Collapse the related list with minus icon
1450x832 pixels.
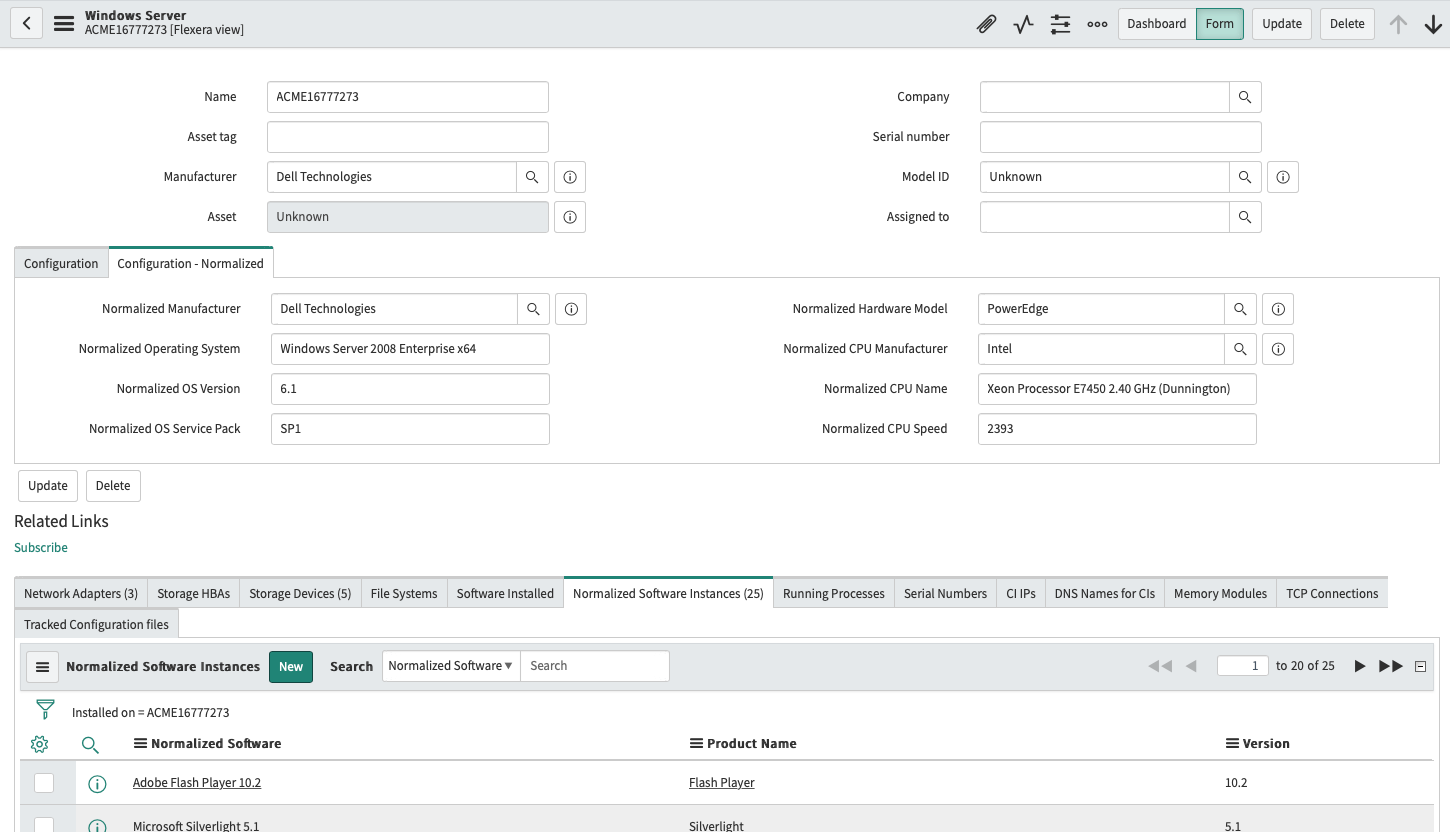tap(1420, 667)
